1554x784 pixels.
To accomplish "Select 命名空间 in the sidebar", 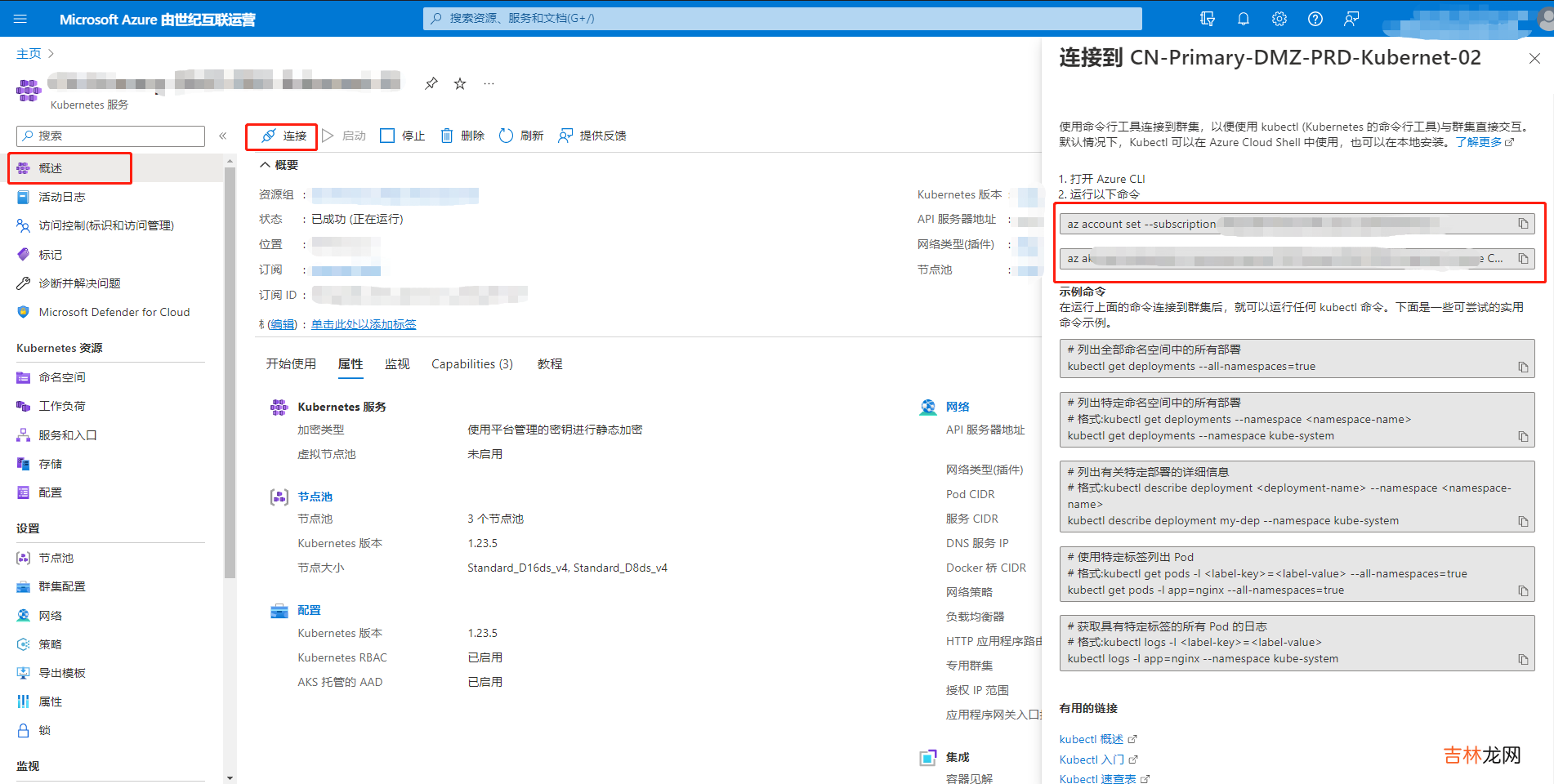I will click(x=62, y=377).
